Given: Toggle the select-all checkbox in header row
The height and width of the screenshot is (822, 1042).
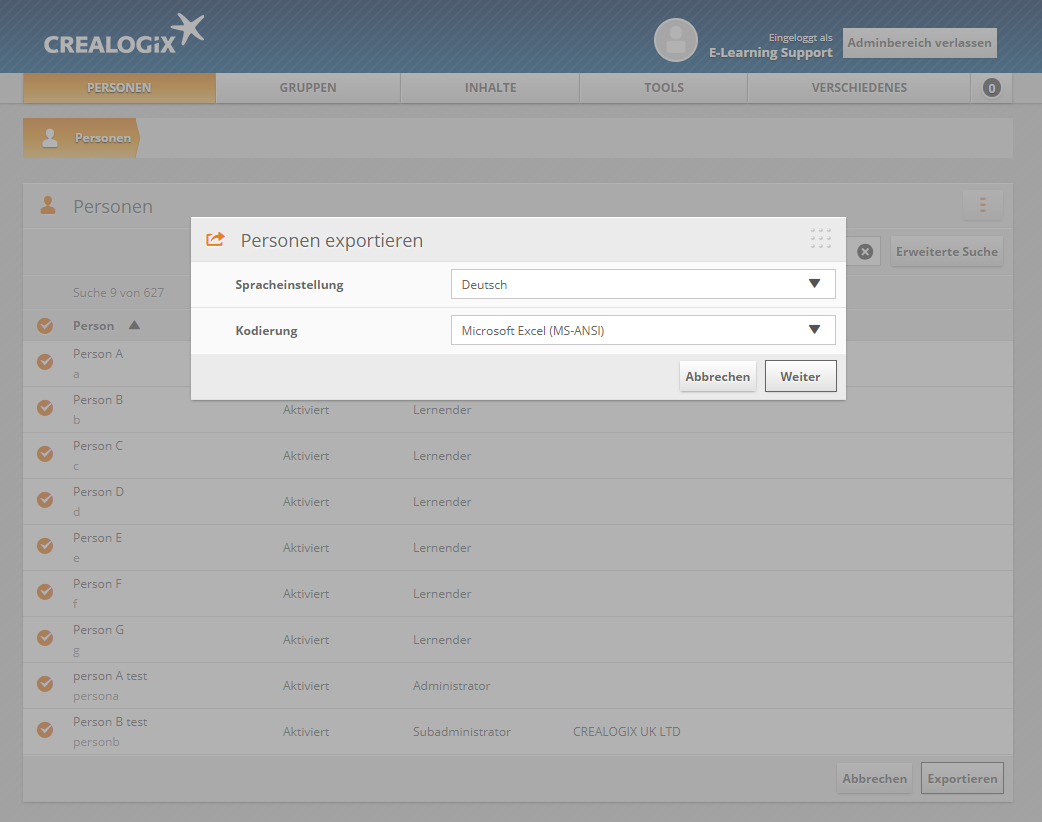Looking at the screenshot, I should [45, 325].
